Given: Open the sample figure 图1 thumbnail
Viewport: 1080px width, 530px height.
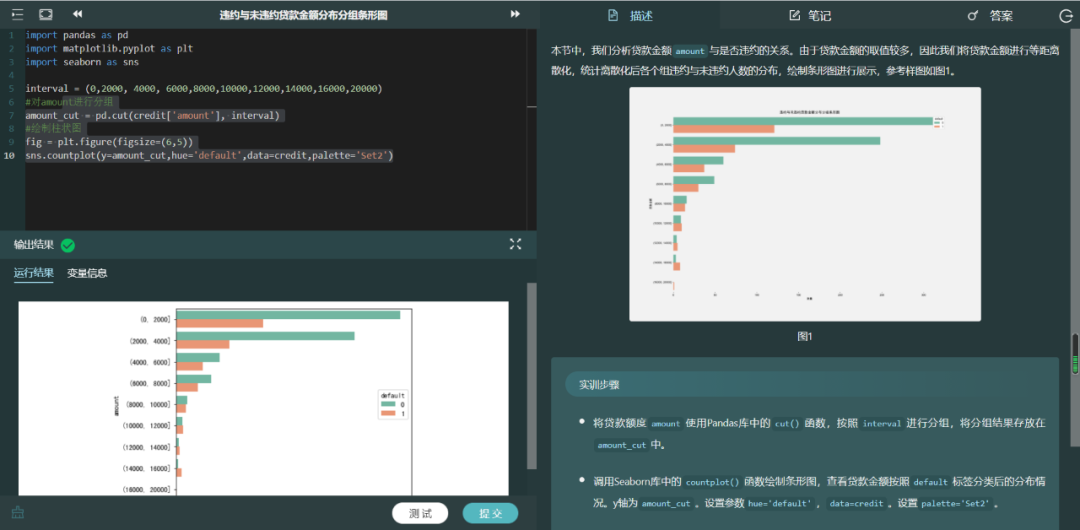Looking at the screenshot, I should pos(804,204).
